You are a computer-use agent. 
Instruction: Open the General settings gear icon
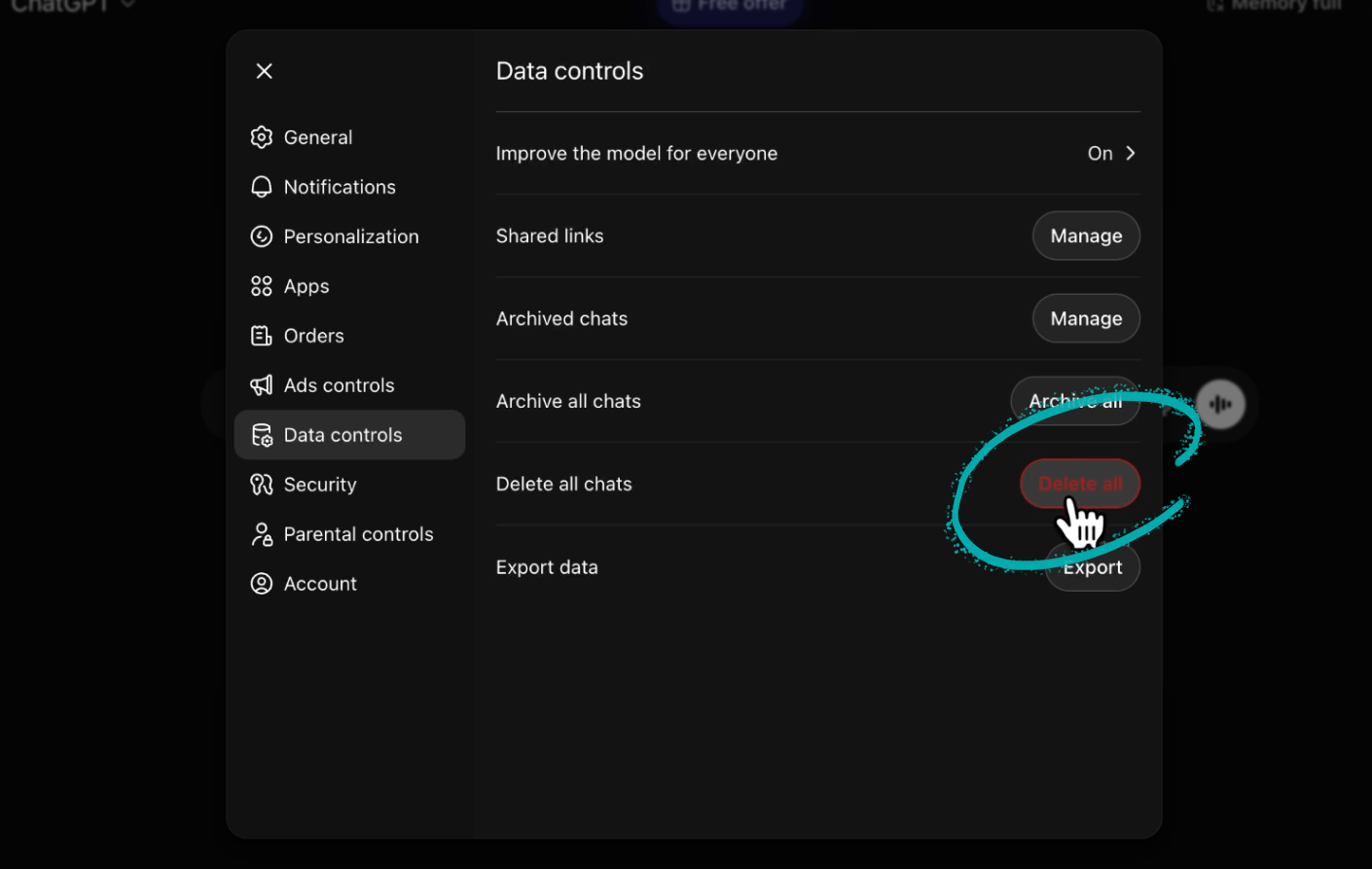pyautogui.click(x=261, y=136)
